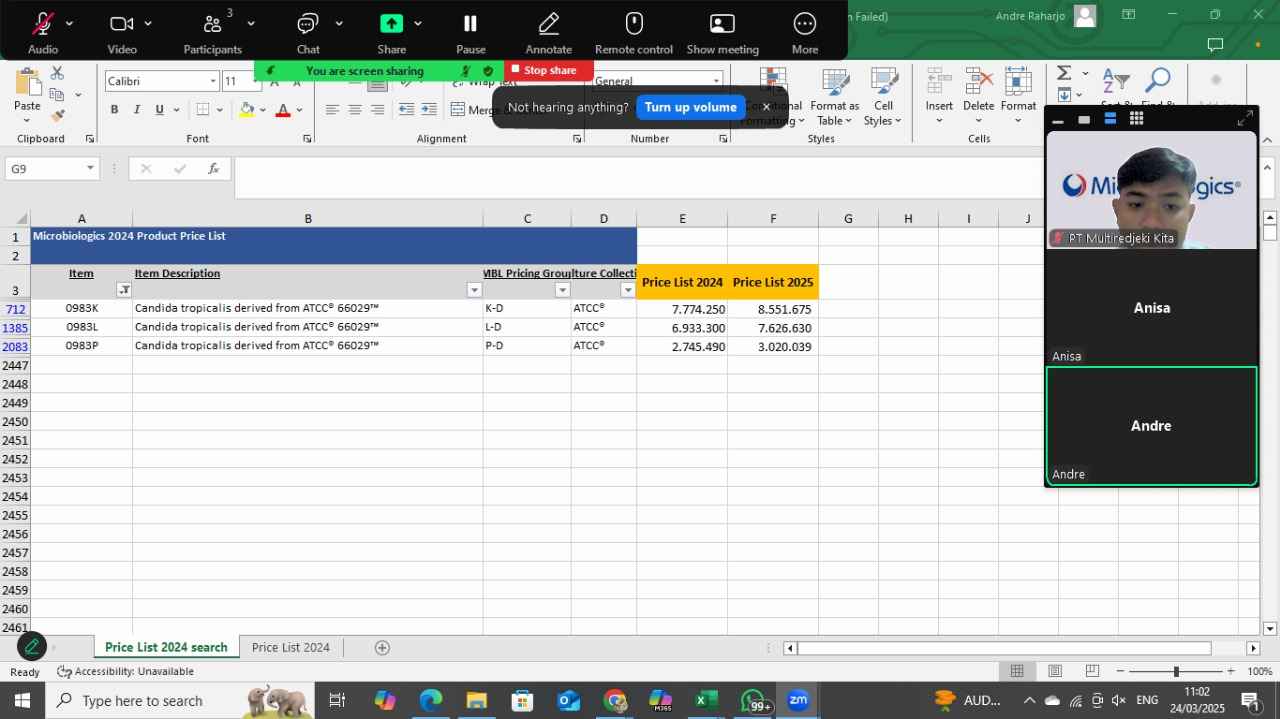Click Delete cells button
Screen dimensions: 1280x719
(x=978, y=96)
